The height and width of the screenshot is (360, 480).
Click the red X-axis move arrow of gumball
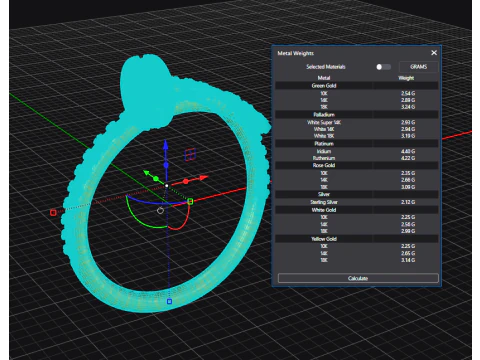(203, 178)
